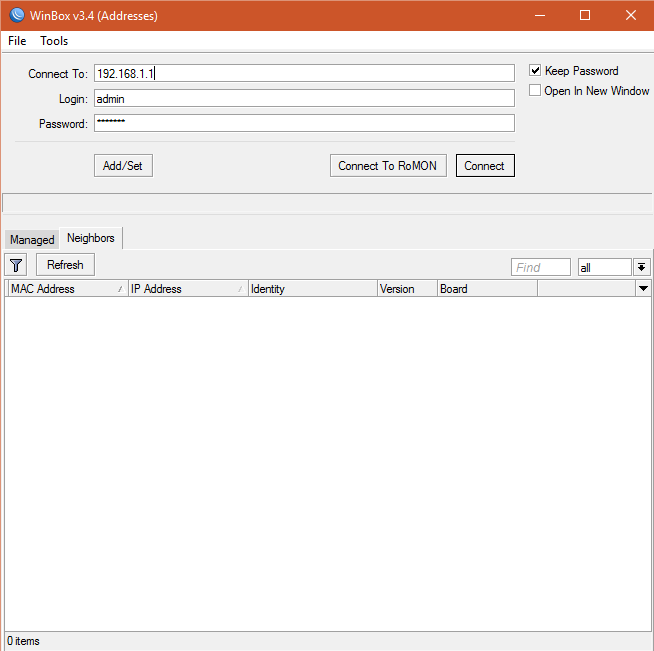Click the Connect To RoMON button
Viewport: 654px width, 651px height.
point(388,166)
